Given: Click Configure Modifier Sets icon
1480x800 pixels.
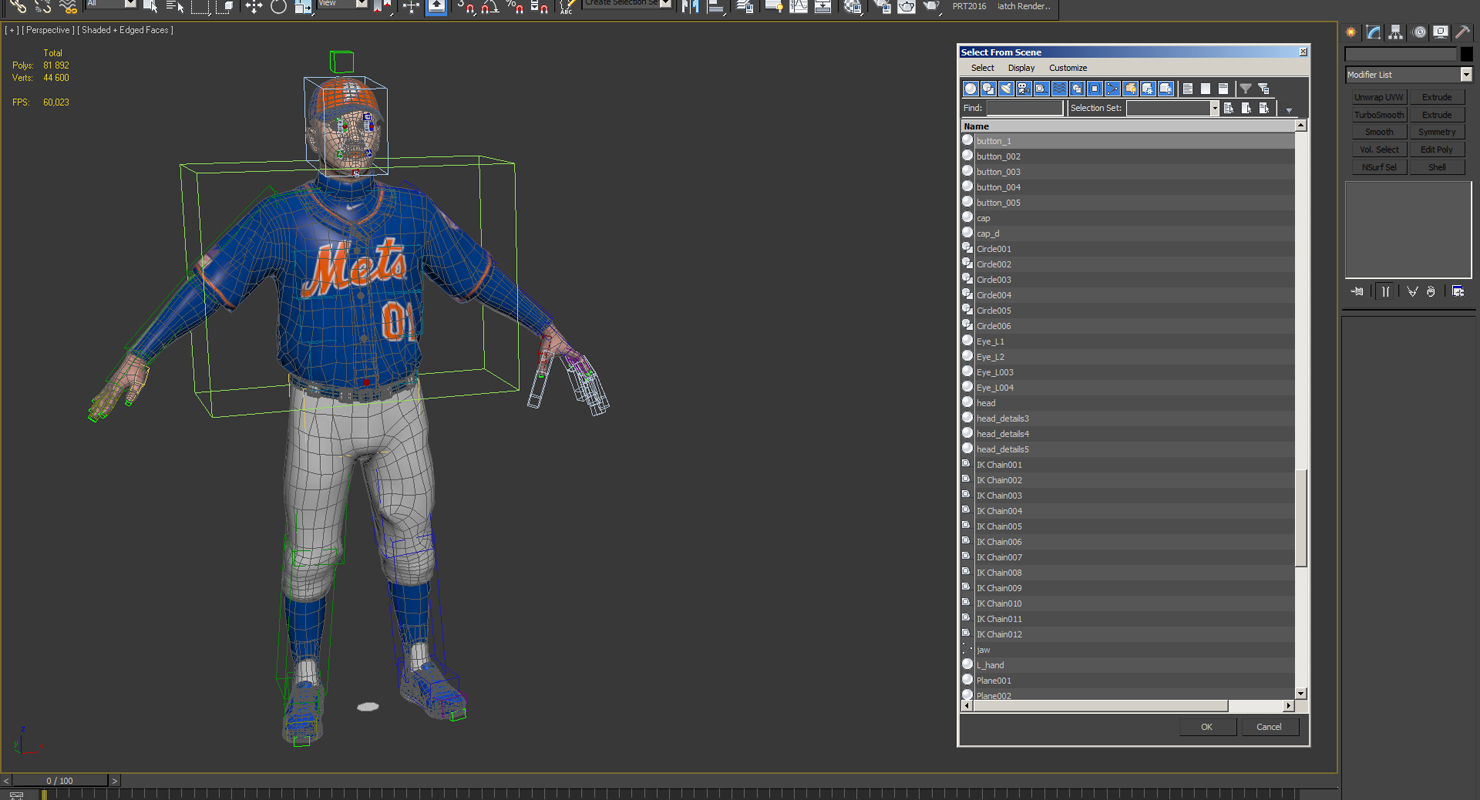Looking at the screenshot, I should [x=1458, y=292].
